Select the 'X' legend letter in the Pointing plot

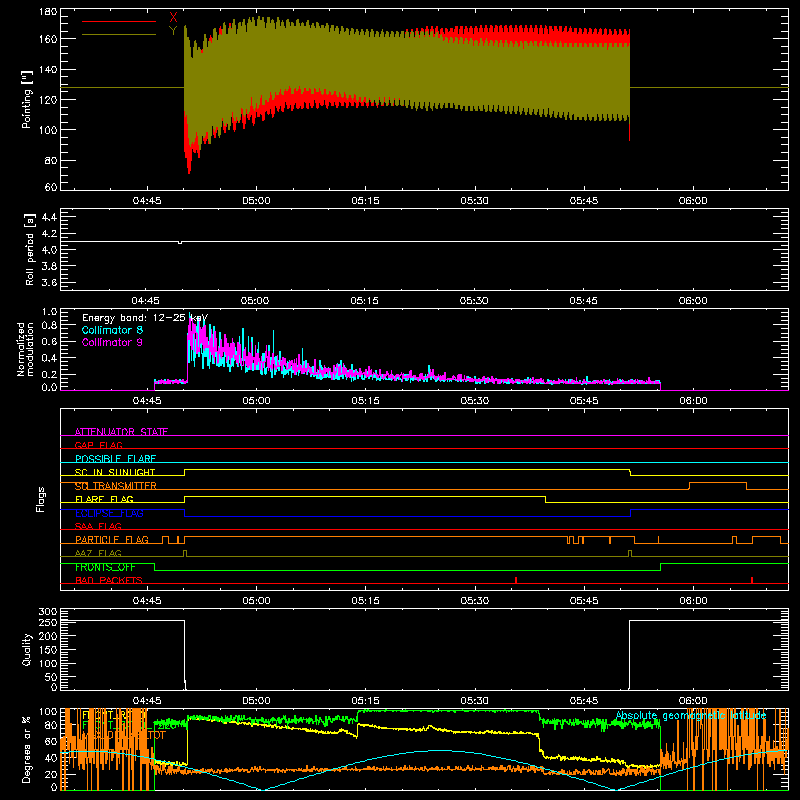click(x=173, y=18)
